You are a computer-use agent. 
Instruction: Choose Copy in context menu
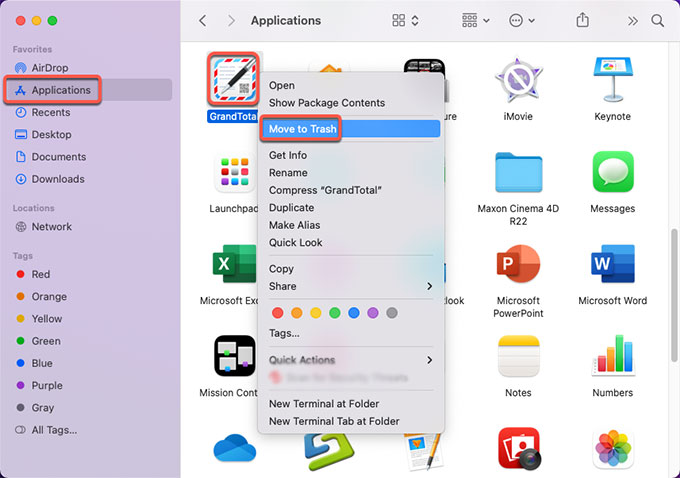tap(281, 269)
